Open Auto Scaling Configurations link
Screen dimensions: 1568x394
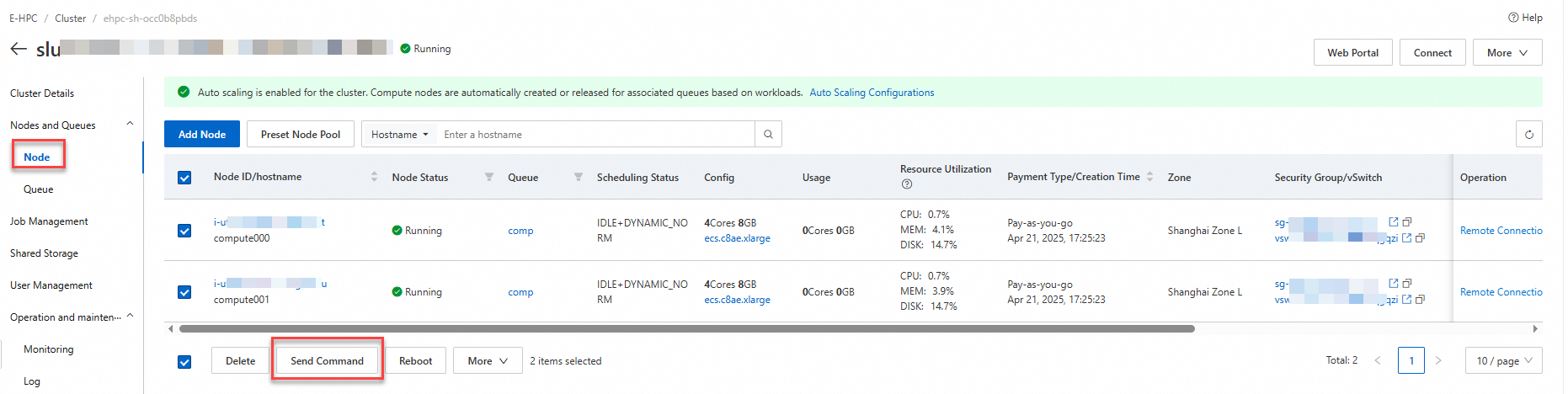872,93
